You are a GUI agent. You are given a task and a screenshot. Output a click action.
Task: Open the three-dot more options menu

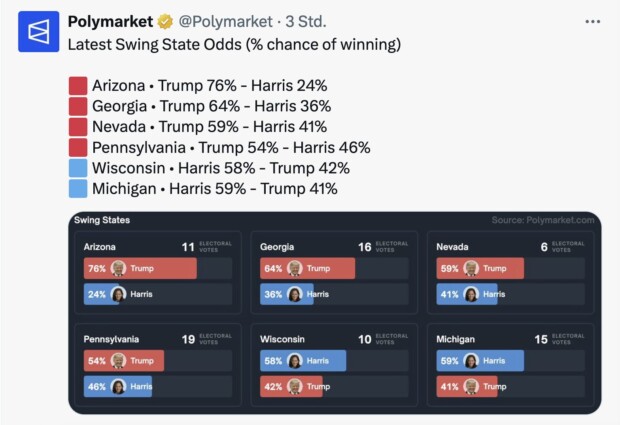pos(592,22)
